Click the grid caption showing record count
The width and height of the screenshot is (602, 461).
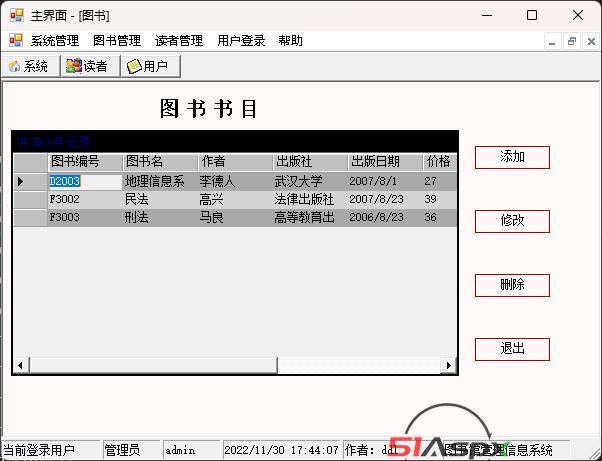pos(235,142)
